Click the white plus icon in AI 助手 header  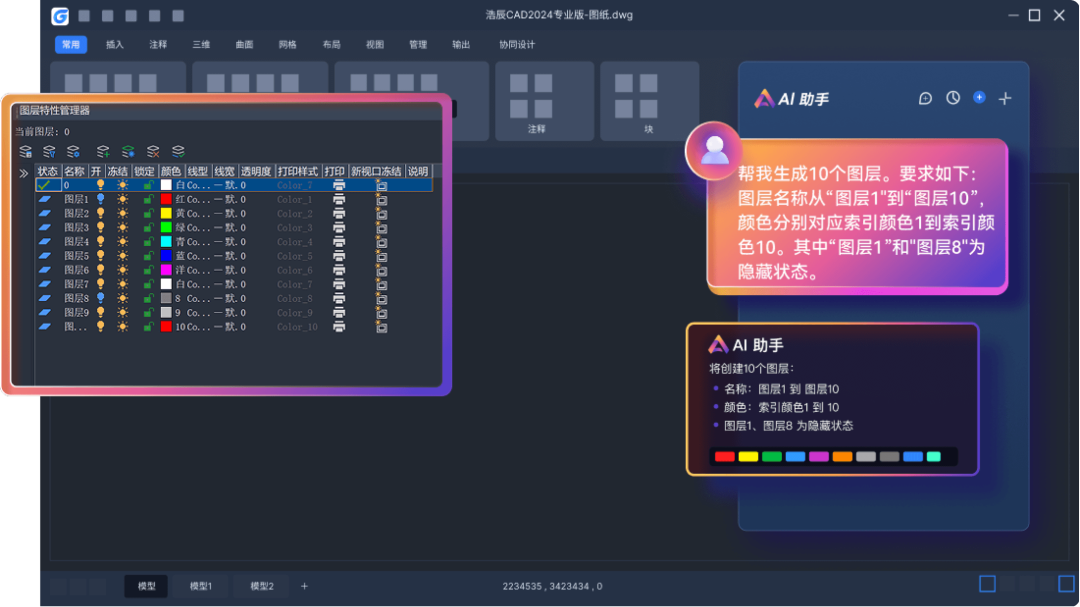[1005, 99]
